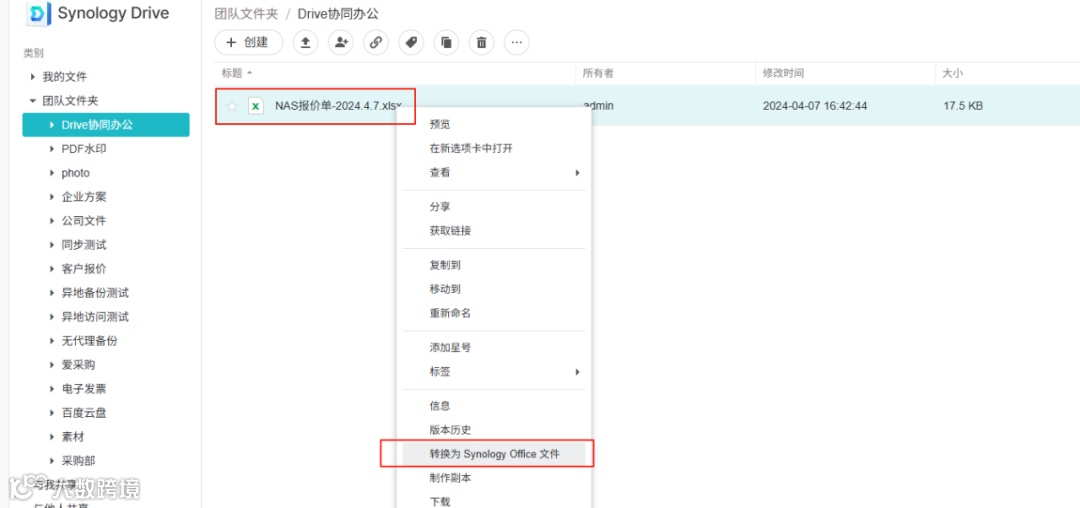Expand the 公司文件 folder arrow

(x=52, y=221)
